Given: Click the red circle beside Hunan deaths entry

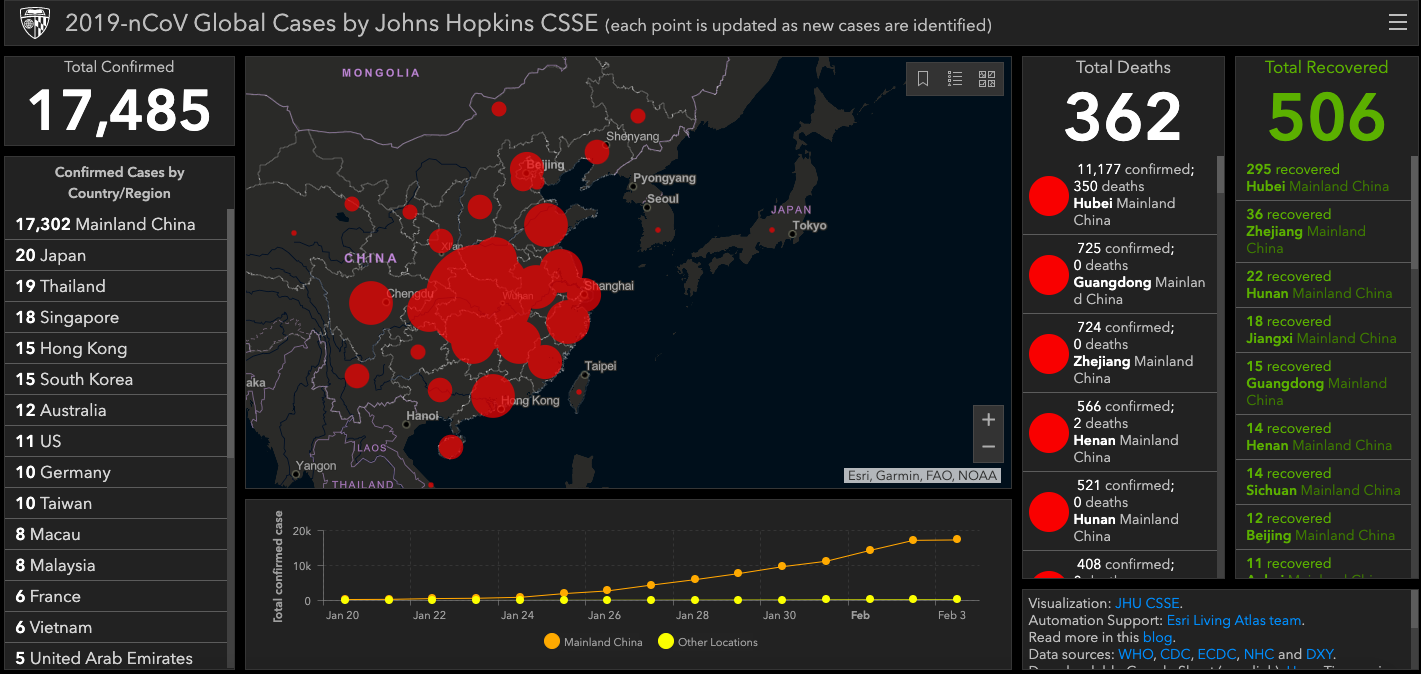Looking at the screenshot, I should pyautogui.click(x=1049, y=511).
